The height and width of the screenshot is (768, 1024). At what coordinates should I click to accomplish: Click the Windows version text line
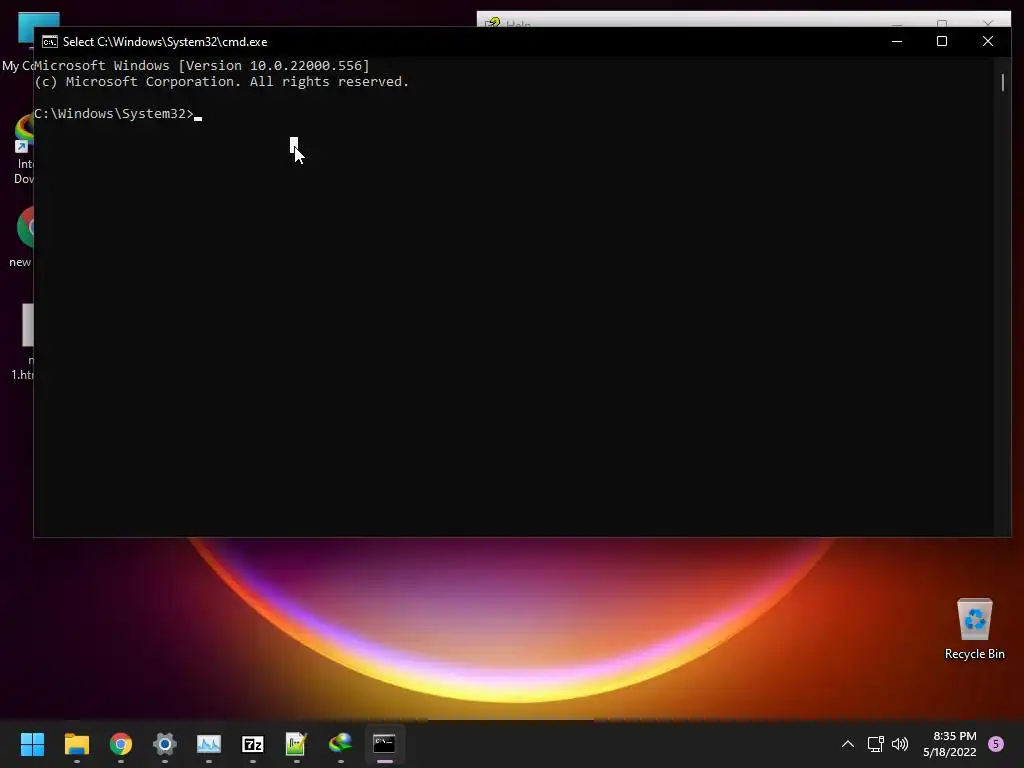pyautogui.click(x=202, y=65)
